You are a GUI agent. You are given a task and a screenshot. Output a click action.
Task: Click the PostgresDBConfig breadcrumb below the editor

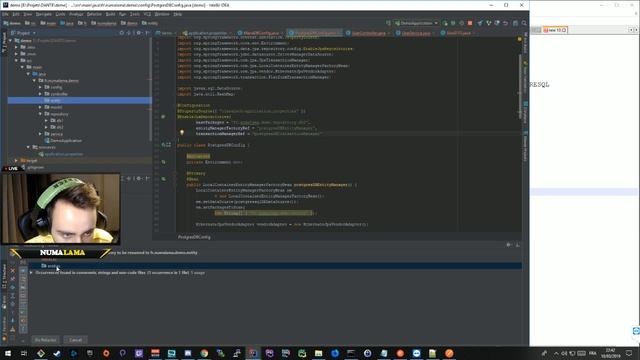pyautogui.click(x=194, y=237)
